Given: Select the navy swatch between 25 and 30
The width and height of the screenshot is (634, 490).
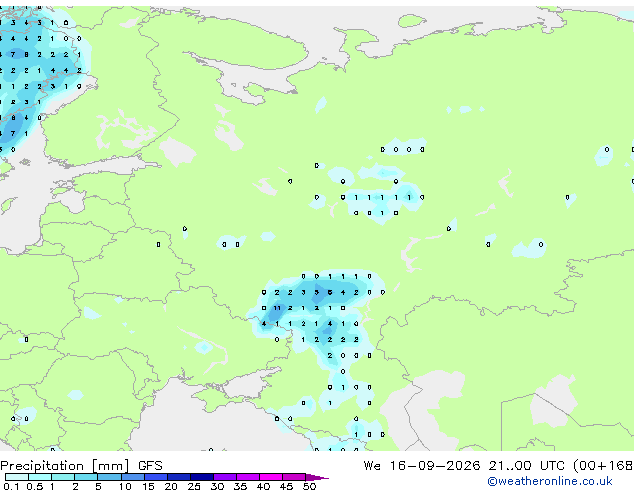Looking at the screenshot, I should tap(201, 477).
